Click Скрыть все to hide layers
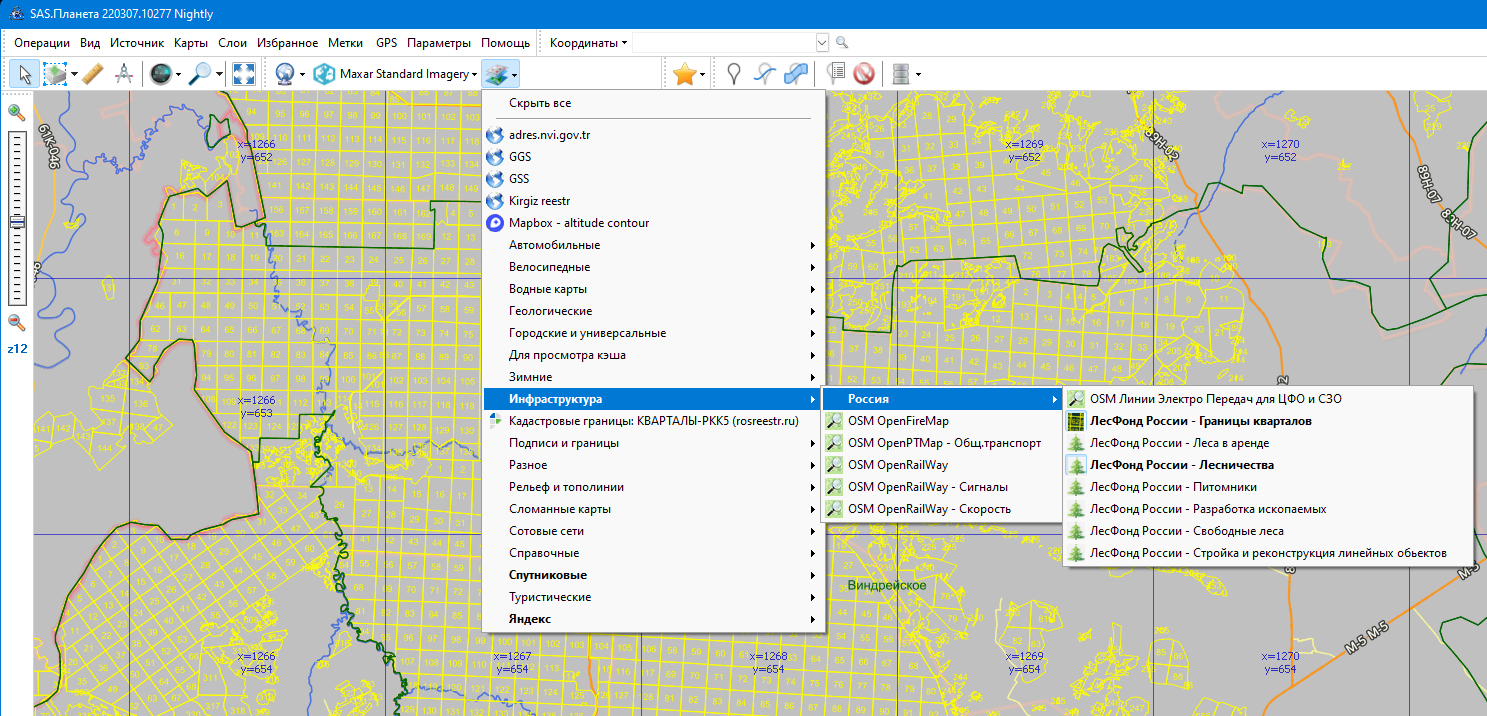Viewport: 1487px width, 716px height. click(540, 103)
